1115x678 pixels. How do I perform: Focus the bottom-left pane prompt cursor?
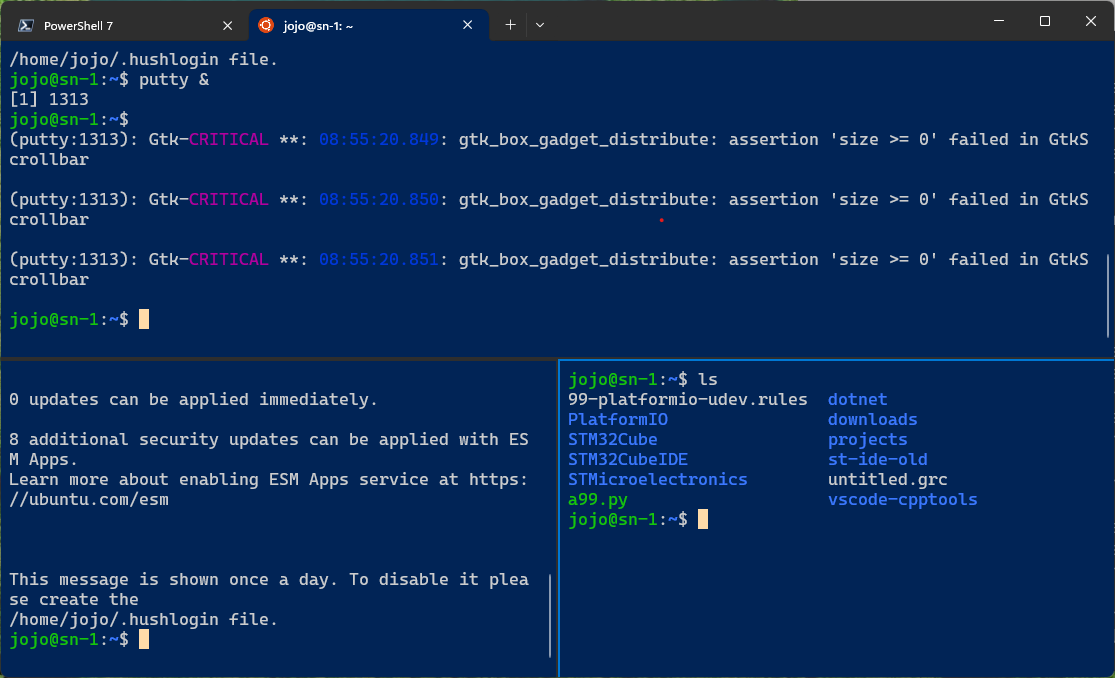pos(144,640)
